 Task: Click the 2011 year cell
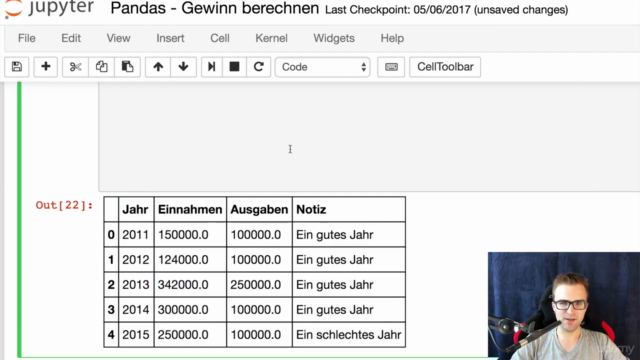pos(136,235)
